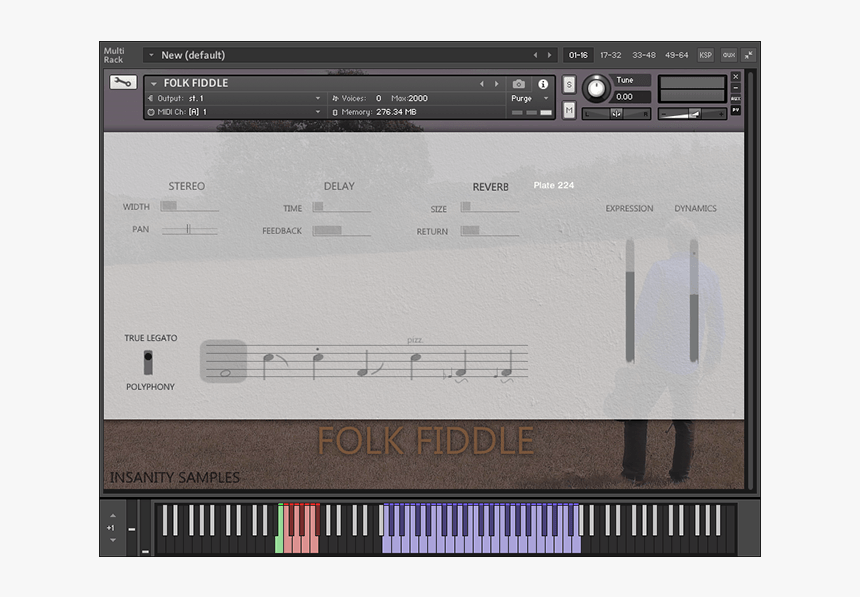Choose reverb type Plate 224
The height and width of the screenshot is (597, 860).
coord(553,185)
